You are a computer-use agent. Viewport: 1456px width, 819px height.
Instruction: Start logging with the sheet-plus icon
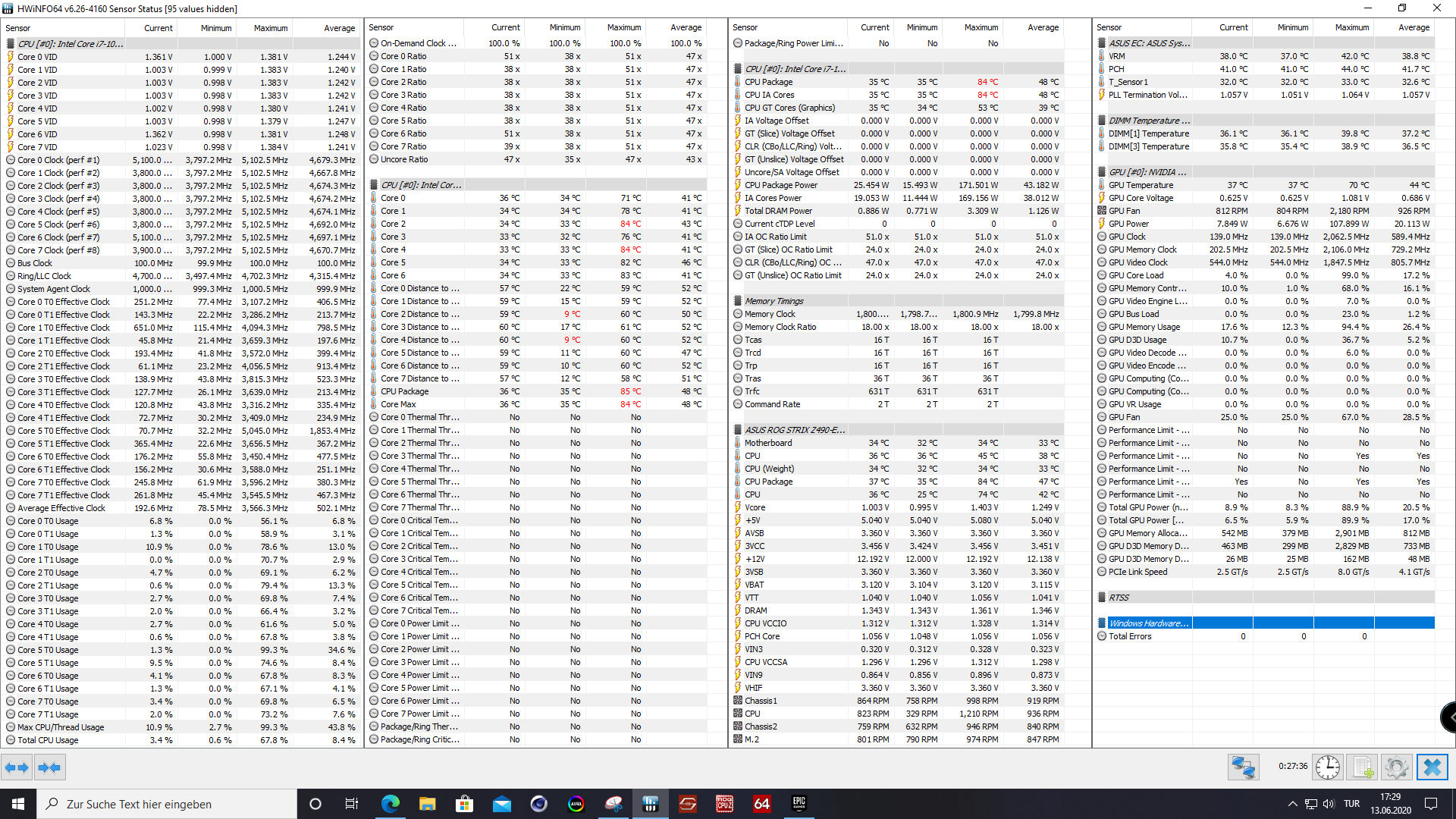click(x=1363, y=767)
